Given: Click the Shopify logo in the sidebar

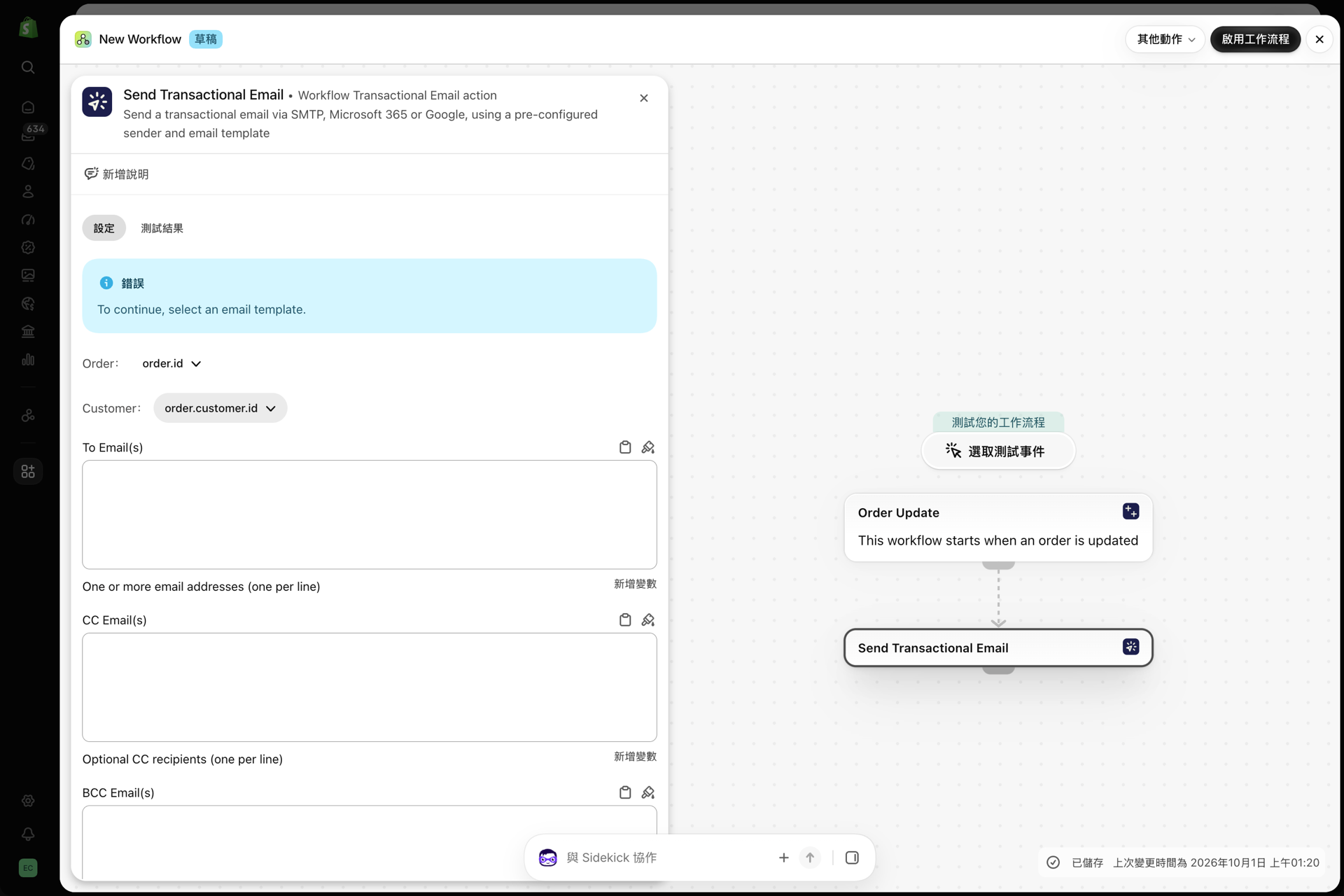Looking at the screenshot, I should pos(28,28).
